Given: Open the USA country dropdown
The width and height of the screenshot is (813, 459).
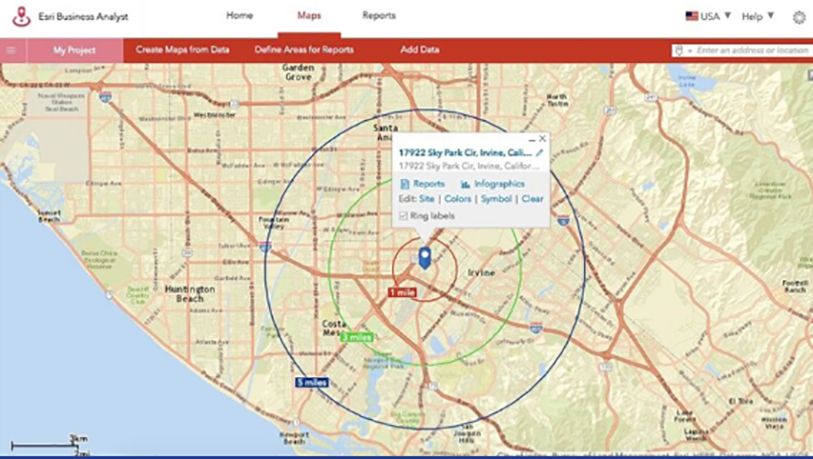Looking at the screenshot, I should point(708,16).
